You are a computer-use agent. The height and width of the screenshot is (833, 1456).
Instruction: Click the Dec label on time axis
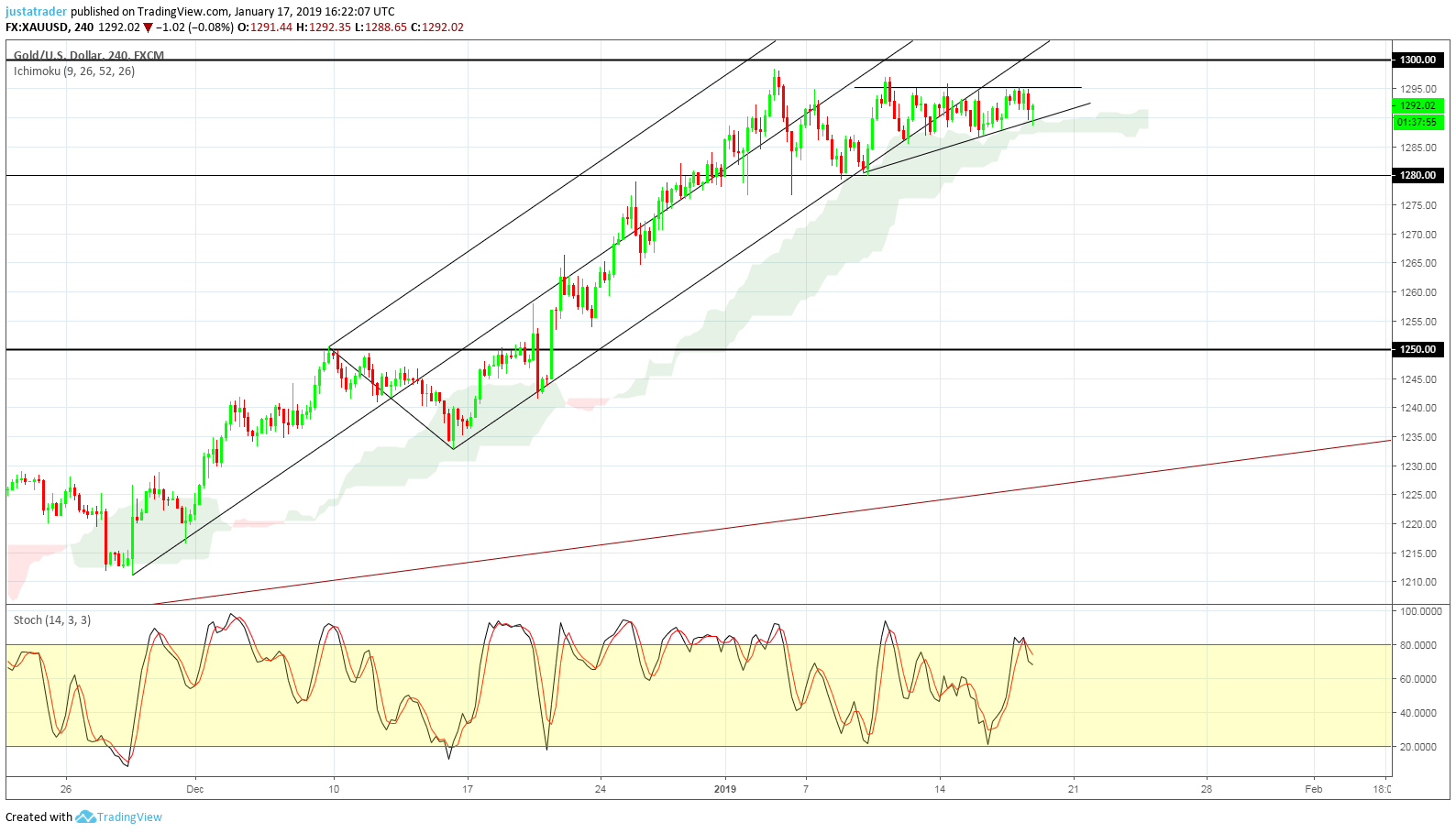pos(194,789)
